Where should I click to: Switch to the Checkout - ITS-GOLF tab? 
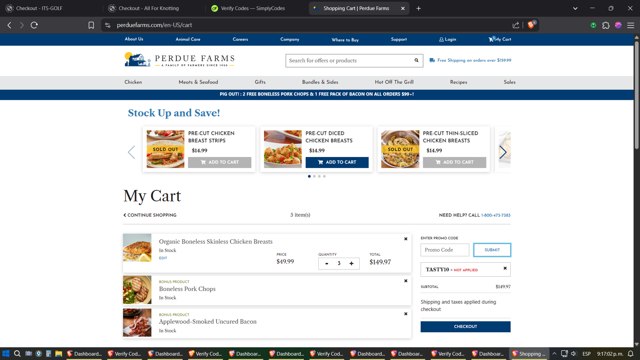39,8
